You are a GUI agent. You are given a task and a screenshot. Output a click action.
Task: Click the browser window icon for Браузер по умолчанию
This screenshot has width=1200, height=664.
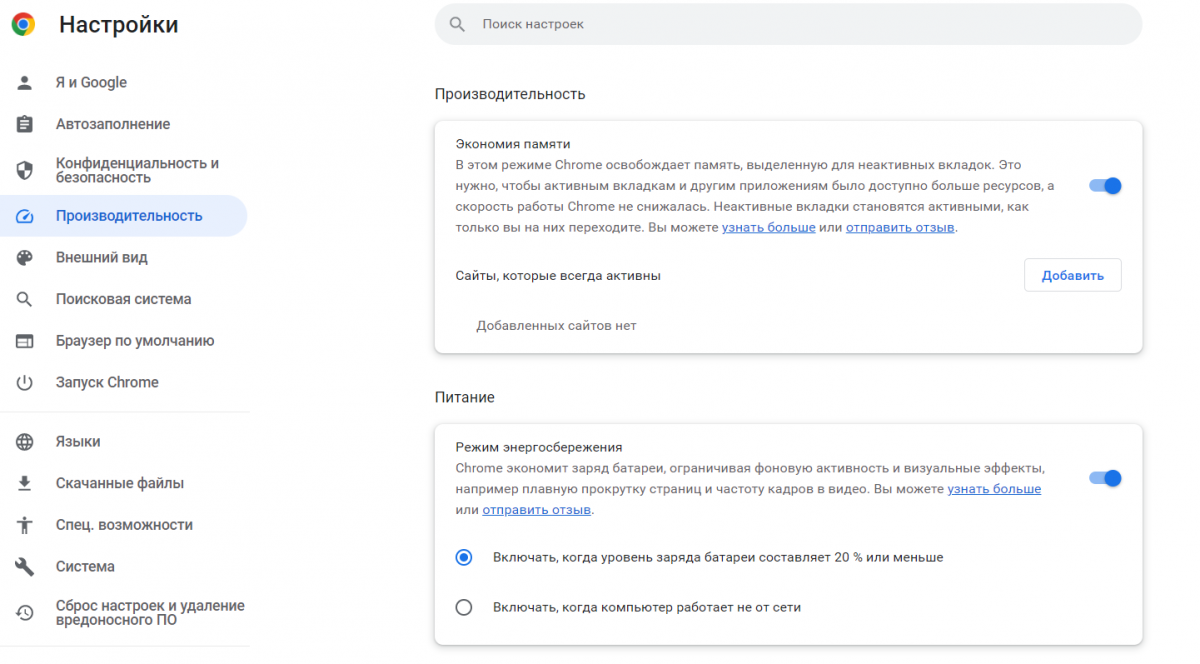25,341
